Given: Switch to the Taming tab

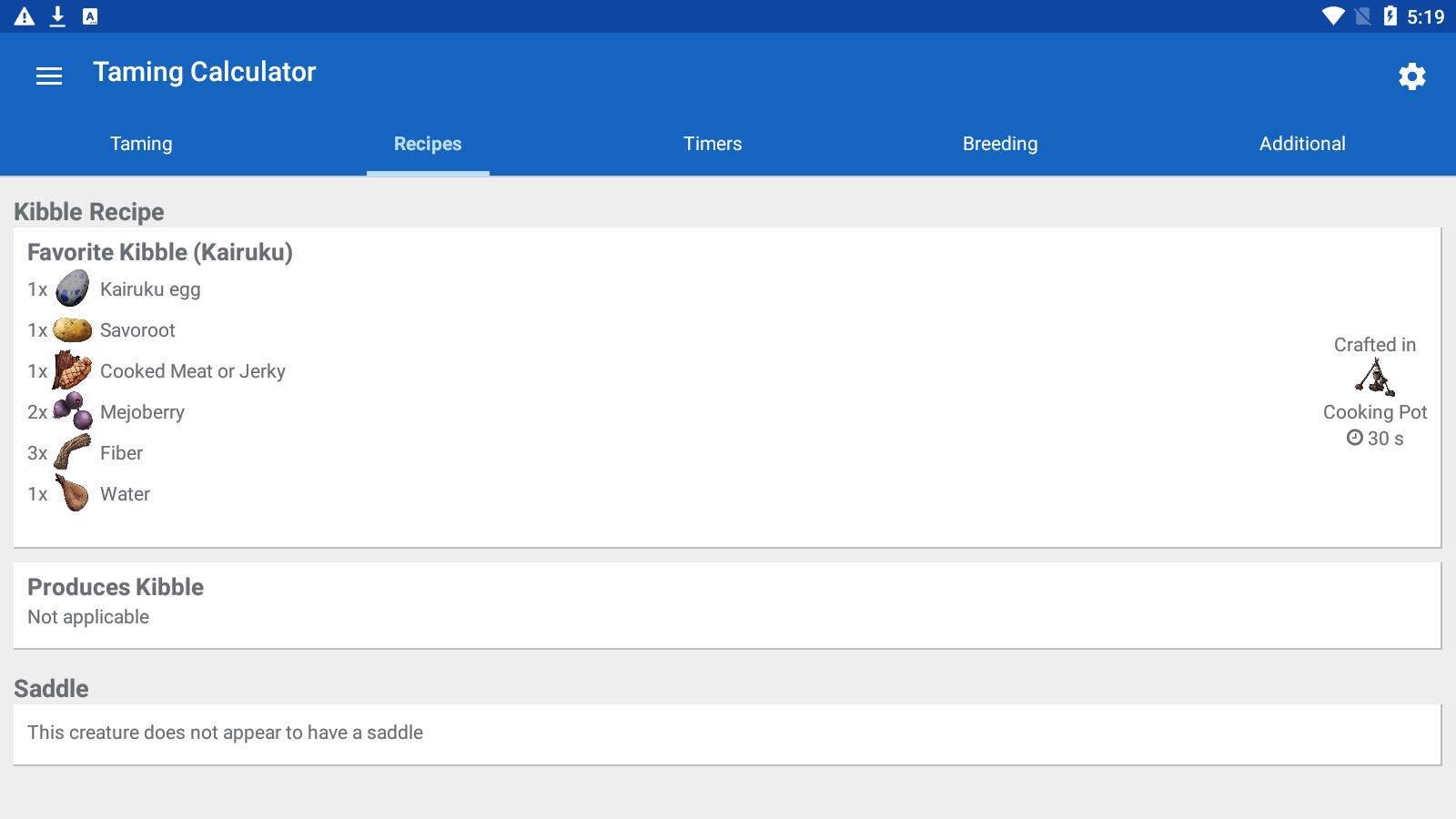Looking at the screenshot, I should click(141, 144).
